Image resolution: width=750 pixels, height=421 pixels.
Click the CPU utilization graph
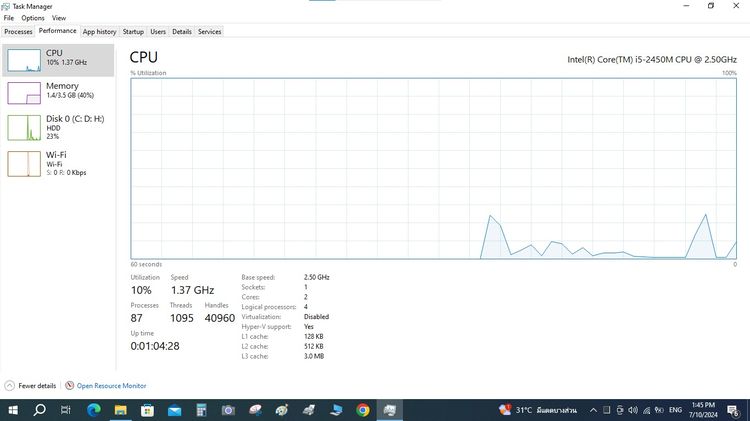click(x=433, y=168)
